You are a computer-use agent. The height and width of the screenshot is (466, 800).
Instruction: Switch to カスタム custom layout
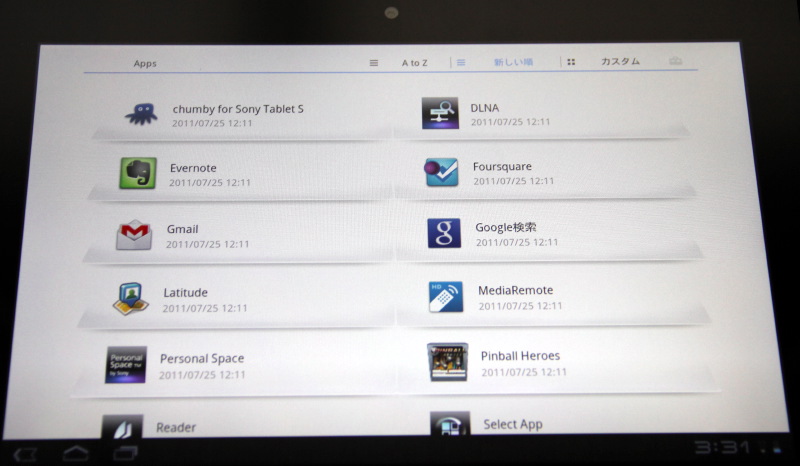[x=620, y=61]
